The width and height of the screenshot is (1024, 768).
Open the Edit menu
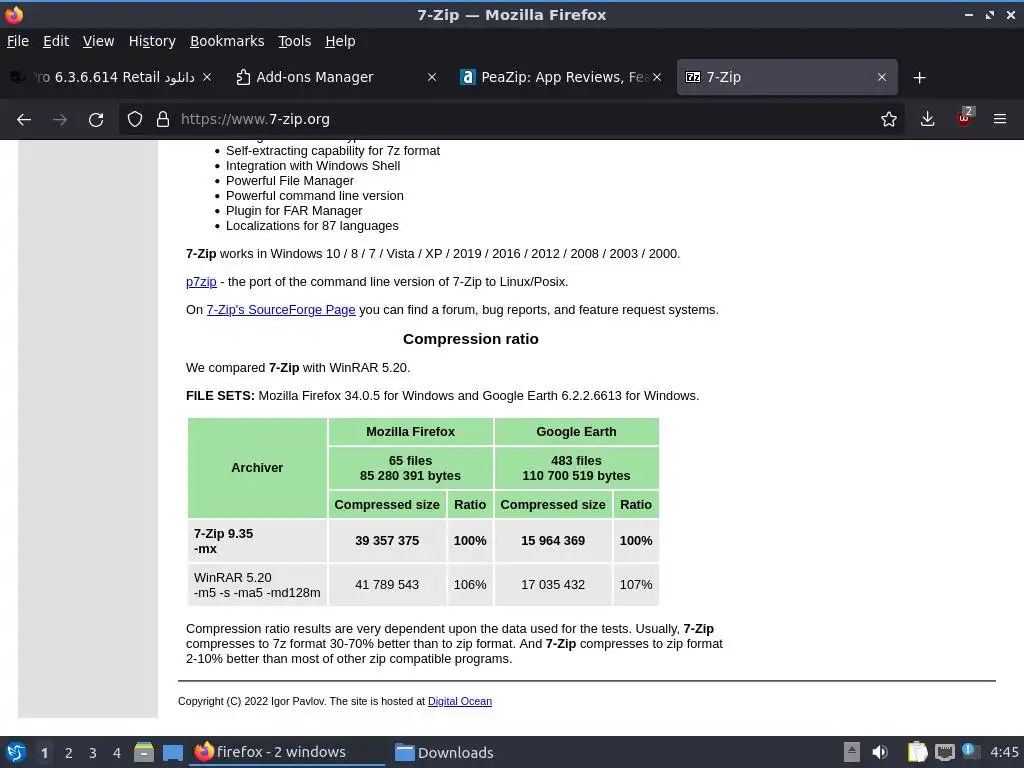click(56, 41)
